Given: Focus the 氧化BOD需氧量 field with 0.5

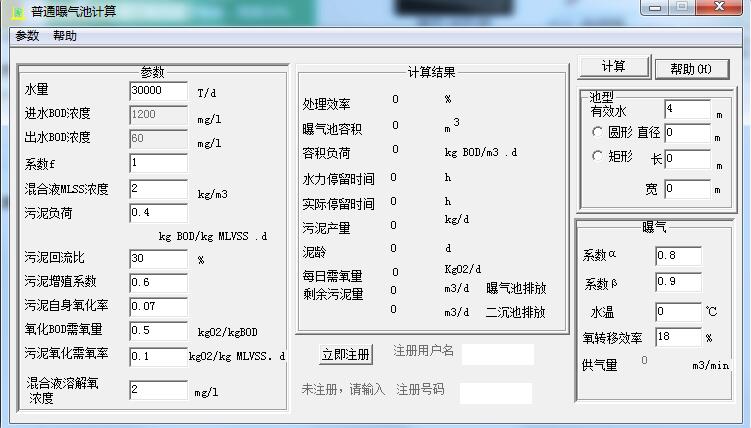Looking at the screenshot, I should point(159,330).
